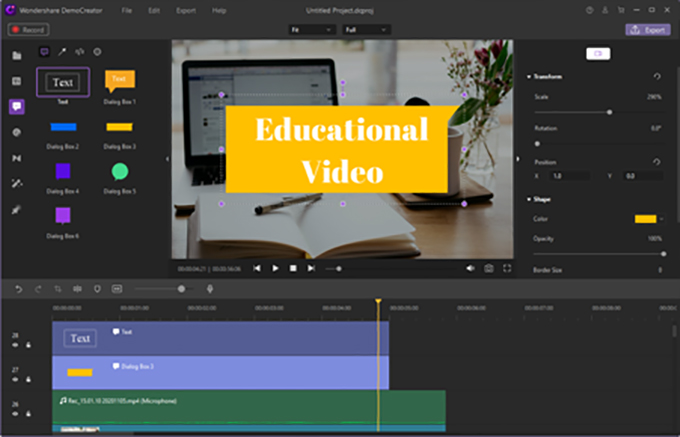The width and height of the screenshot is (680, 437).
Task: Click the Record button
Action: (30, 30)
